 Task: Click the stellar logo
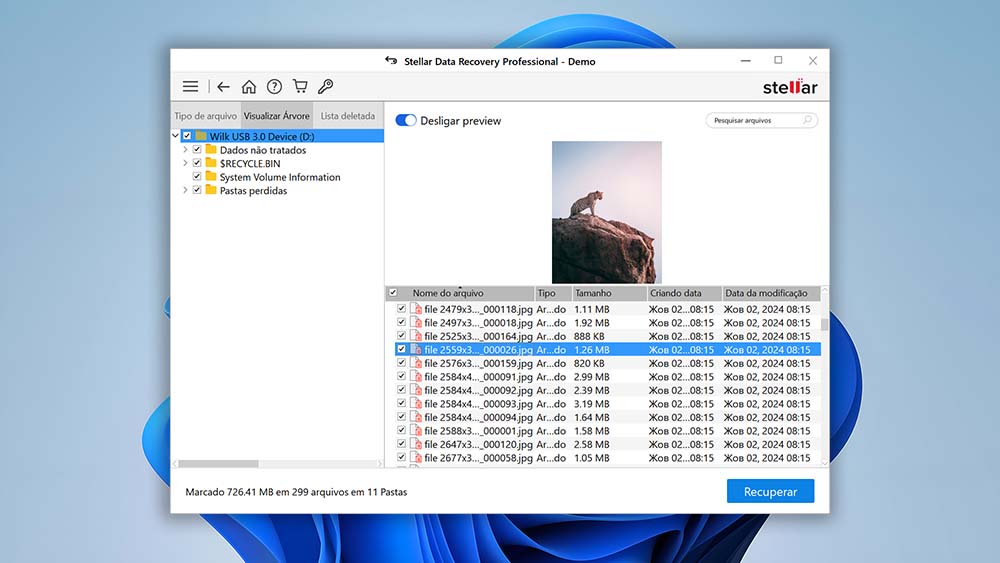[x=790, y=87]
